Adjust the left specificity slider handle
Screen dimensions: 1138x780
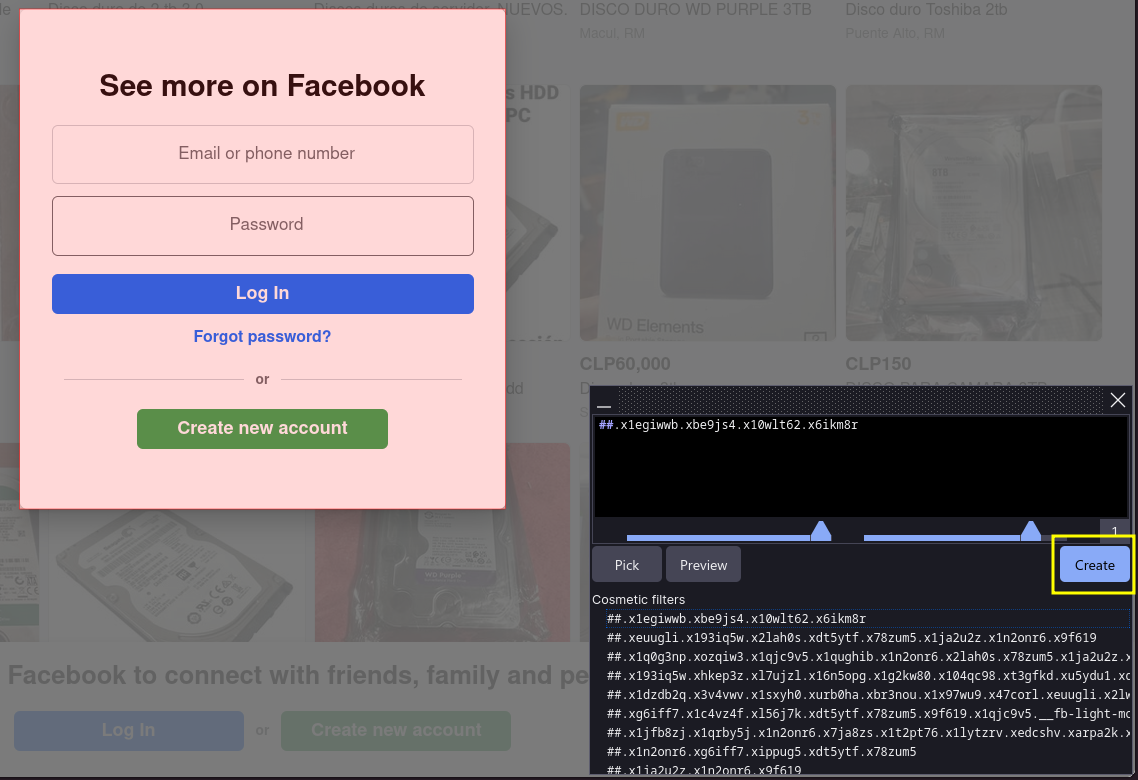coord(821,531)
